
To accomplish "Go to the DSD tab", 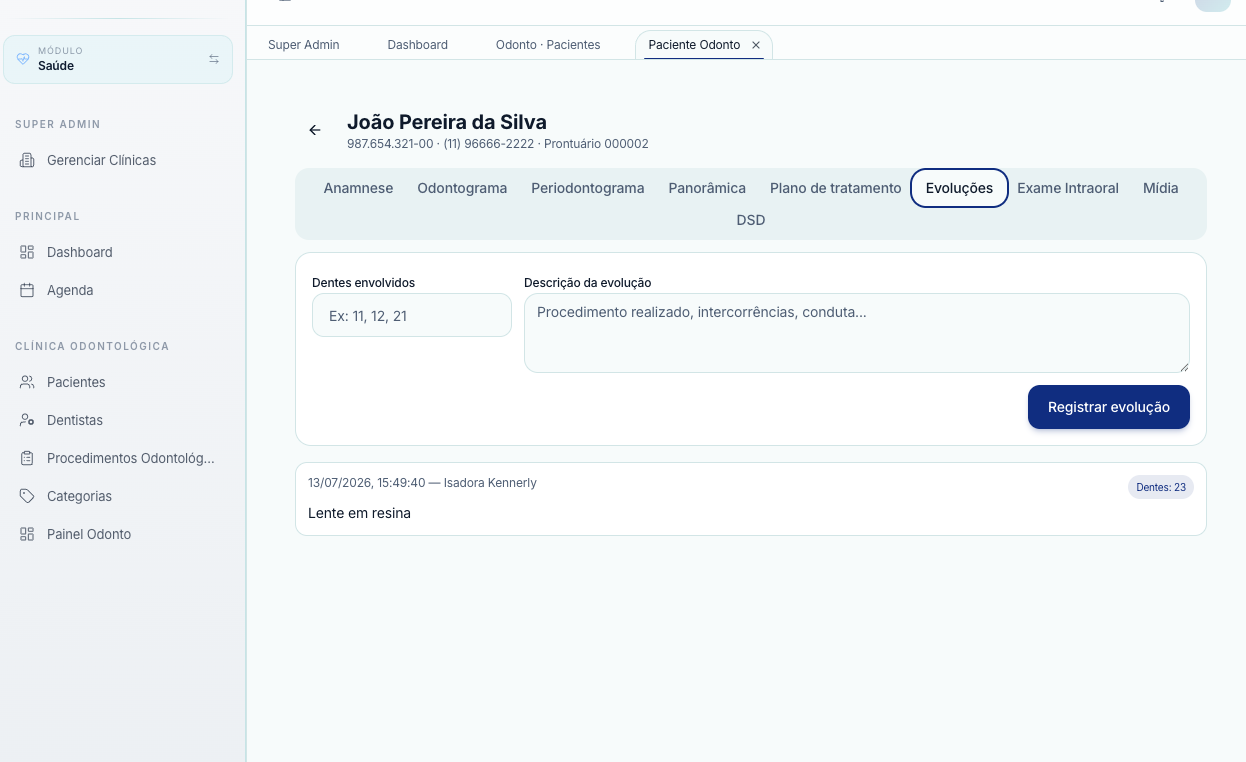I will coord(751,220).
